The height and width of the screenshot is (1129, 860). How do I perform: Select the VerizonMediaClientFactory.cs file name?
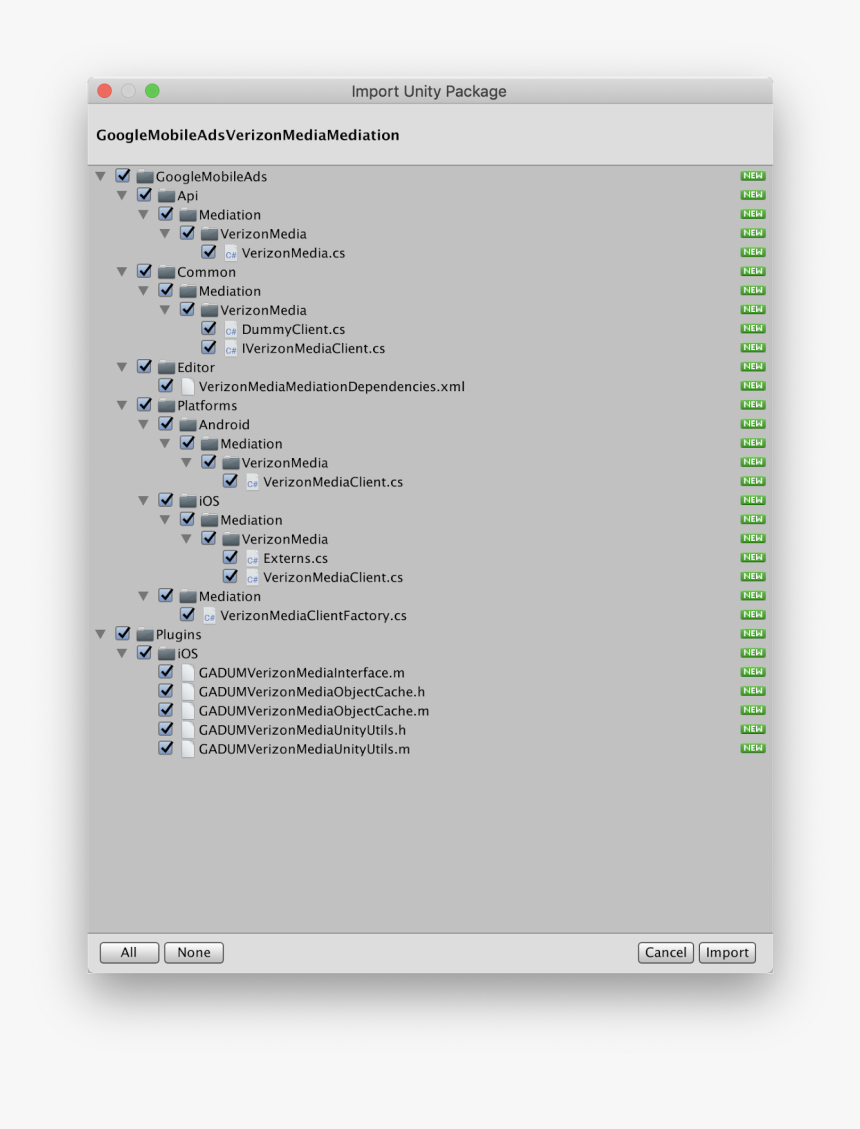313,616
